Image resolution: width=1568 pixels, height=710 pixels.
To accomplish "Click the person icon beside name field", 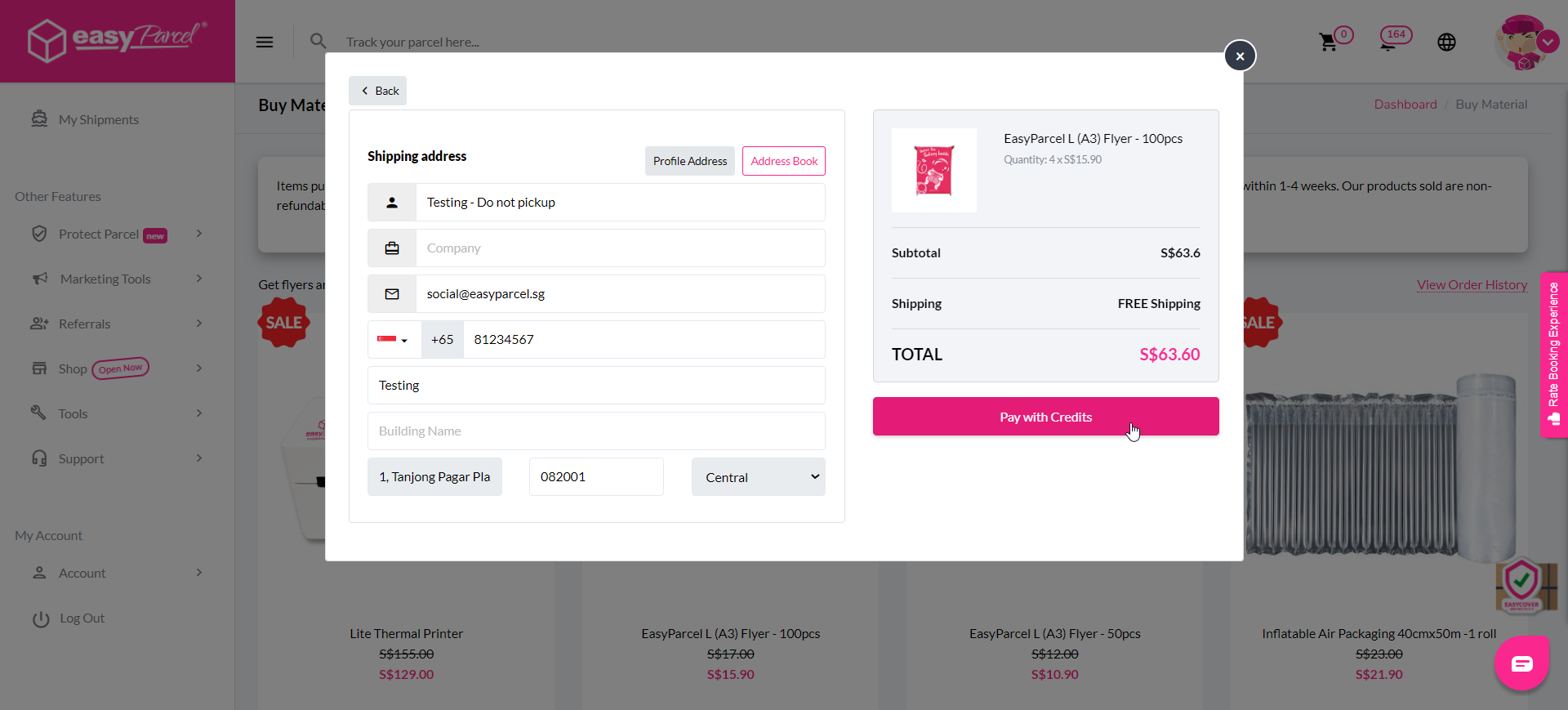I will coord(392,203).
